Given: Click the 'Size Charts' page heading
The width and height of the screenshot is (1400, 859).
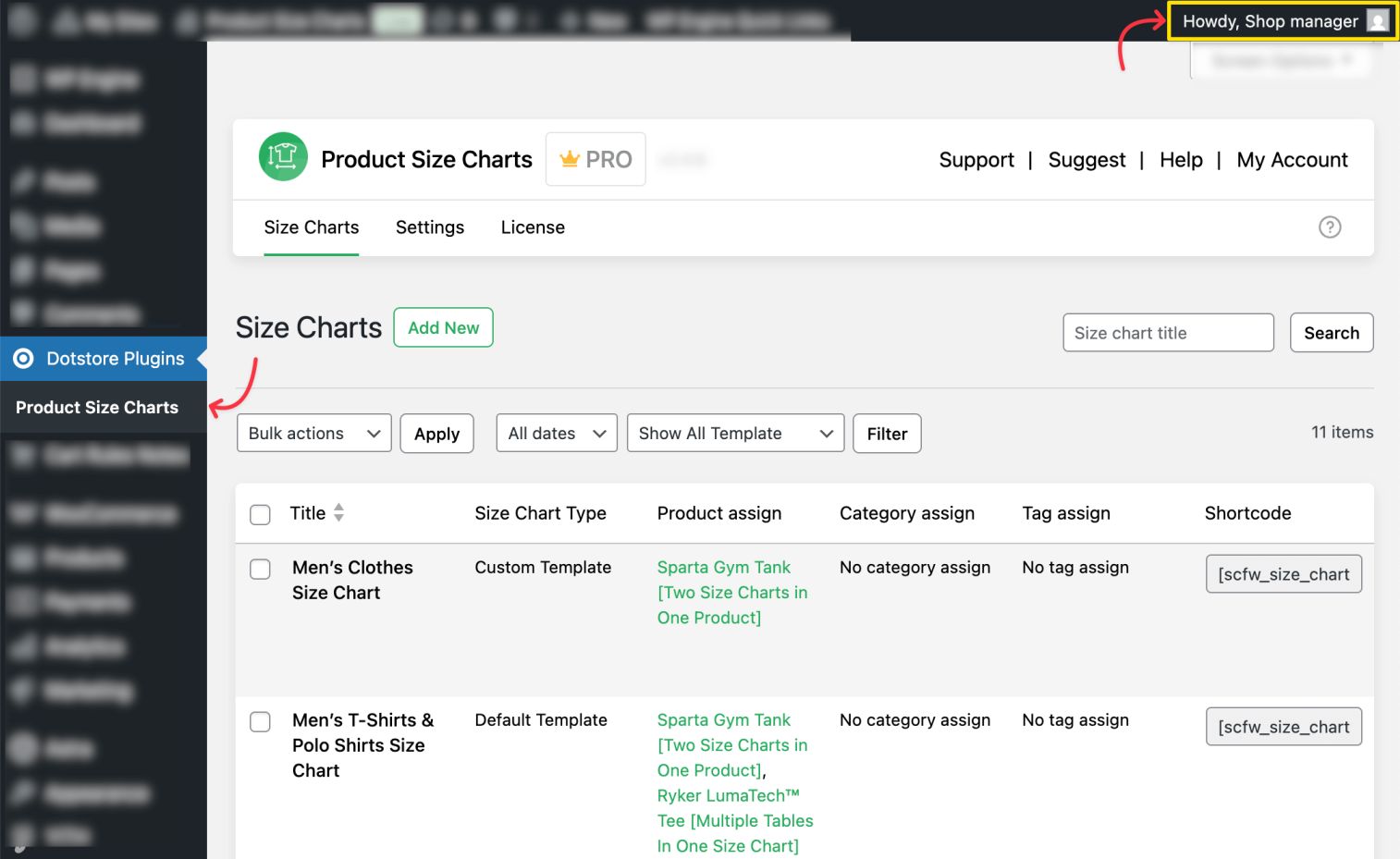Looking at the screenshot, I should [x=309, y=327].
